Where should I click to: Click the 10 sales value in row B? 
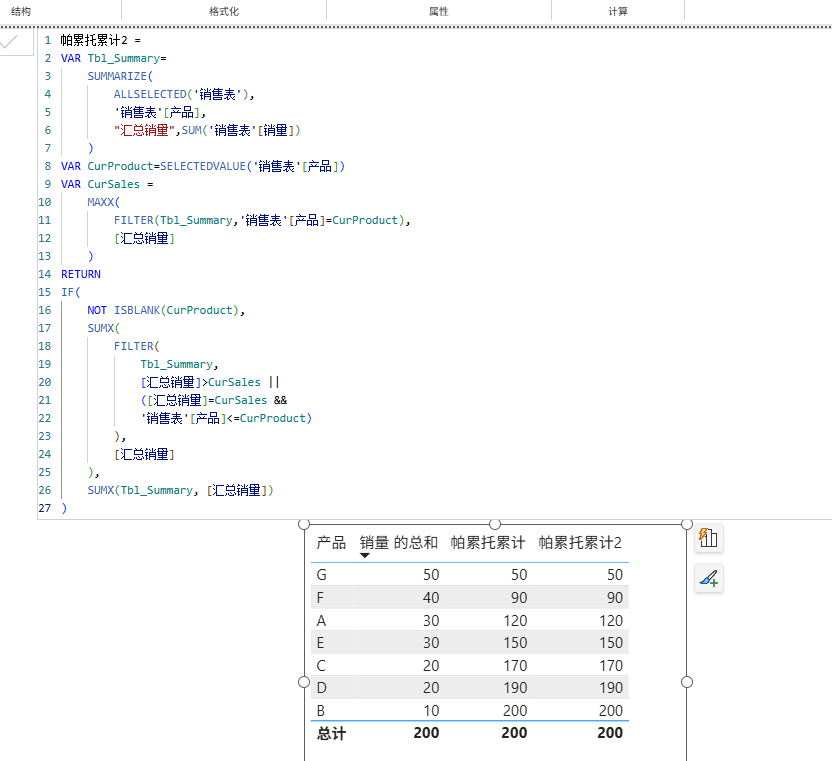point(431,711)
